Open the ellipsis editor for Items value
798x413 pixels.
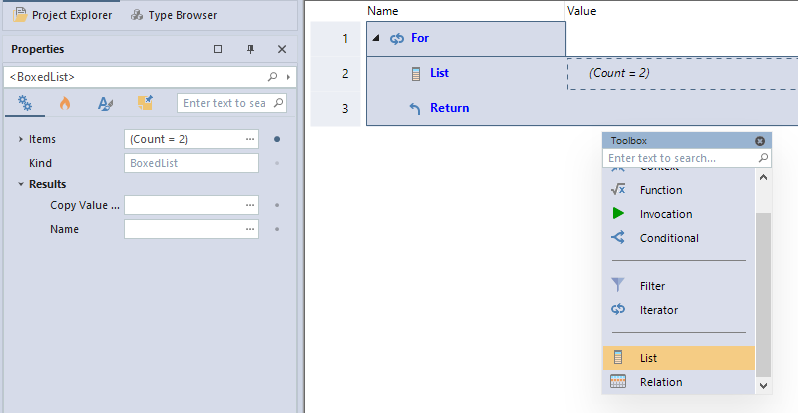point(250,139)
